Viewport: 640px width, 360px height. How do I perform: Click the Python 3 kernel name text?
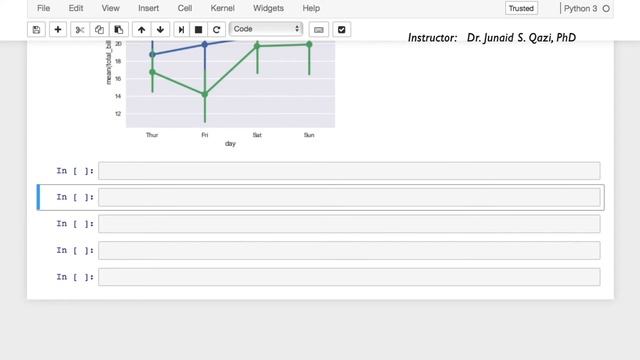pyautogui.click(x=580, y=8)
